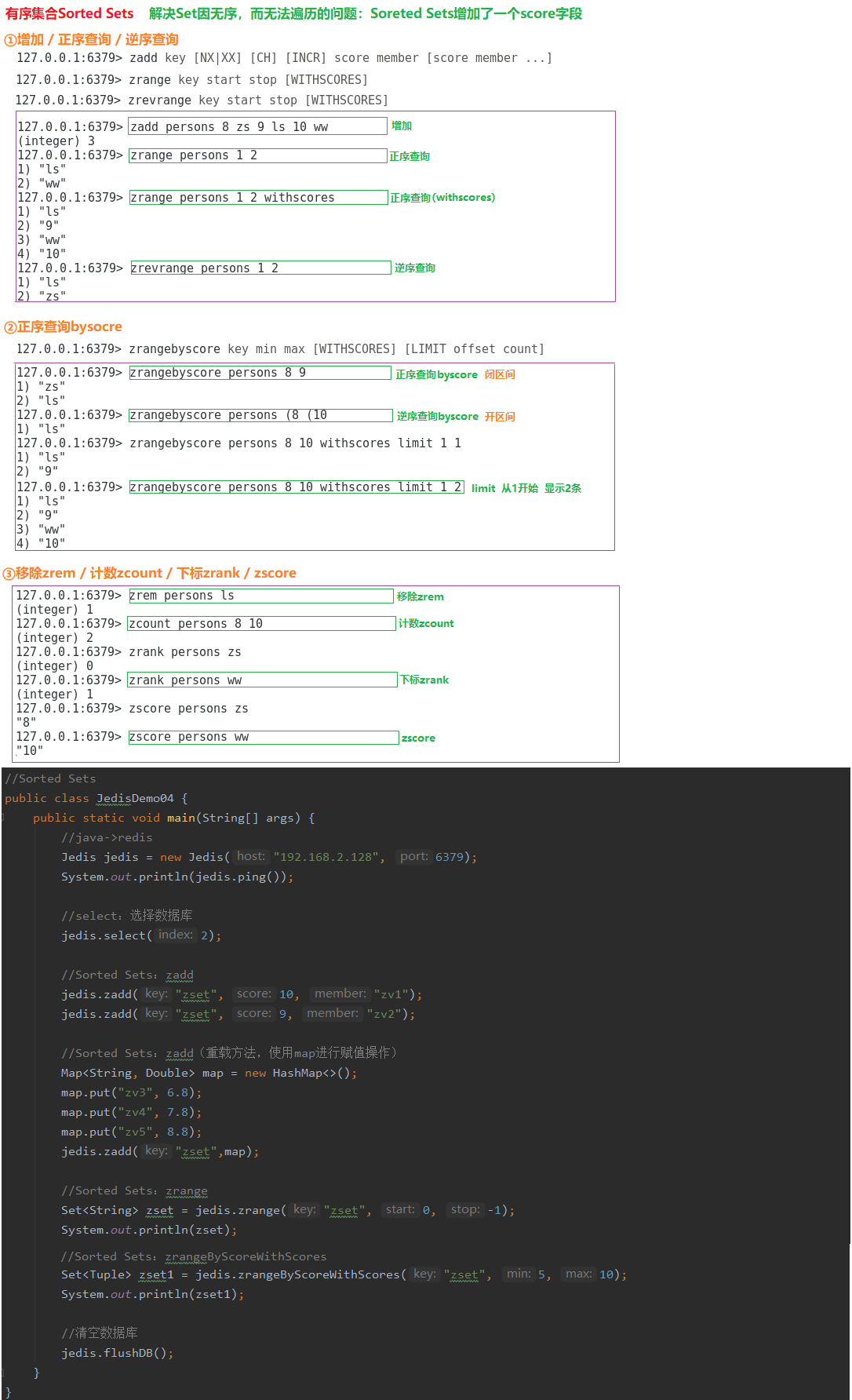852x1400 pixels.
Task: Click the 'host:' parameter hint in Jedis constructor
Action: coord(250,856)
